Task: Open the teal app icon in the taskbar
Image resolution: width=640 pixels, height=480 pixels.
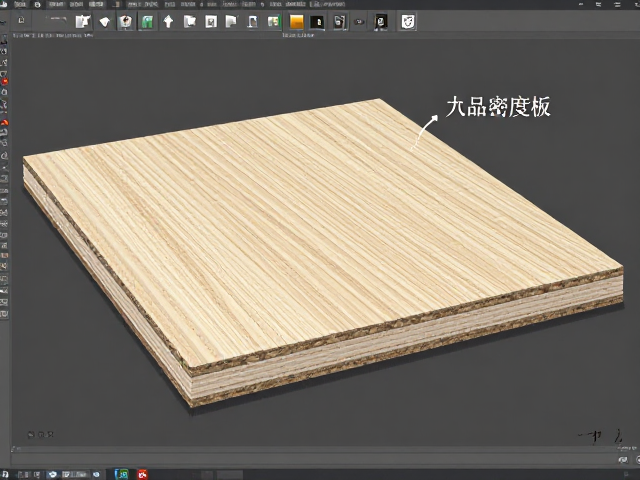Action: 121,474
